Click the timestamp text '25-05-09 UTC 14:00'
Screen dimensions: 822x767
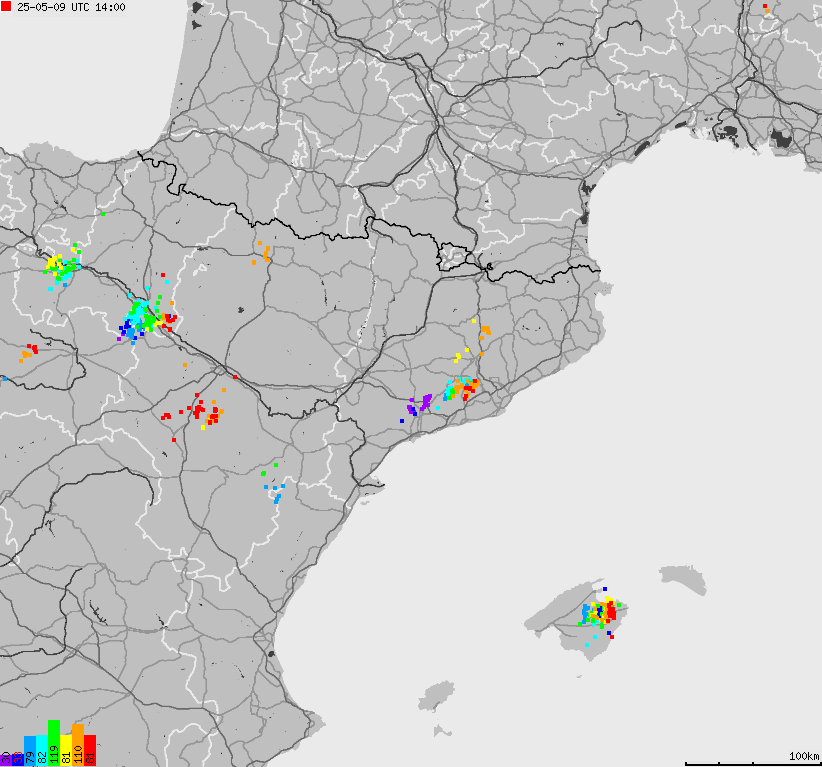coord(71,7)
